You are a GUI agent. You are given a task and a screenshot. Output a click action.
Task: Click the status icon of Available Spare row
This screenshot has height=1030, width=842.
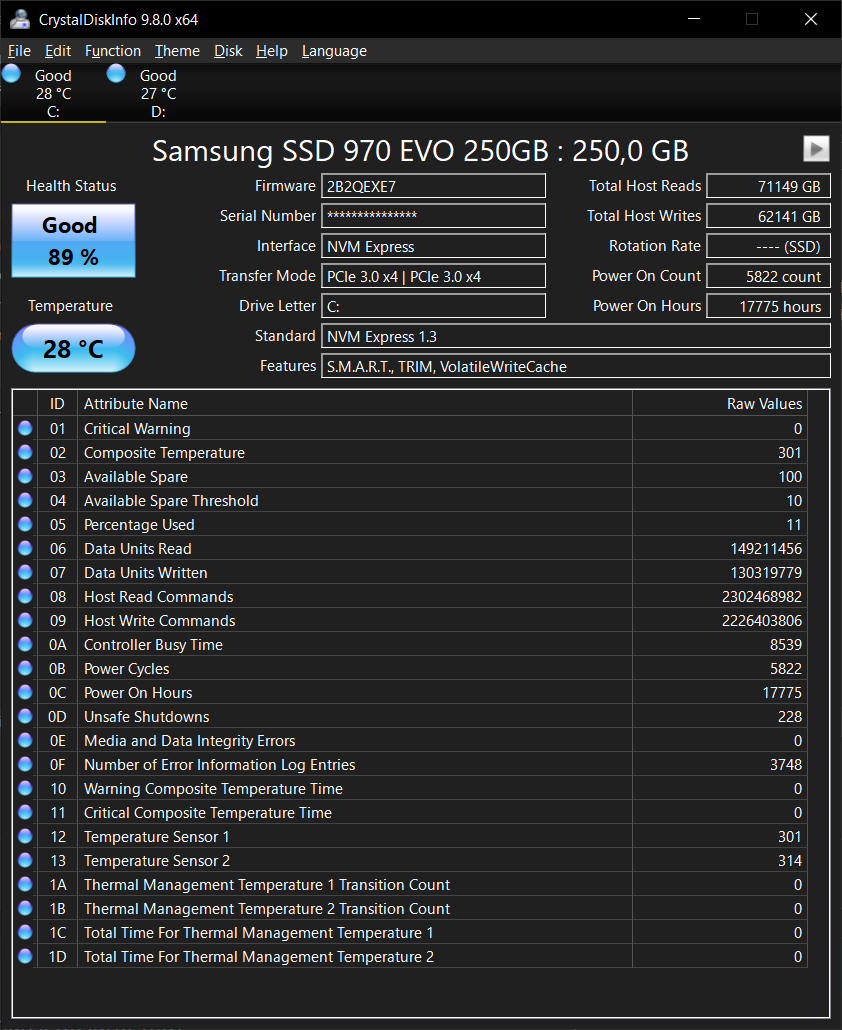tap(25, 476)
